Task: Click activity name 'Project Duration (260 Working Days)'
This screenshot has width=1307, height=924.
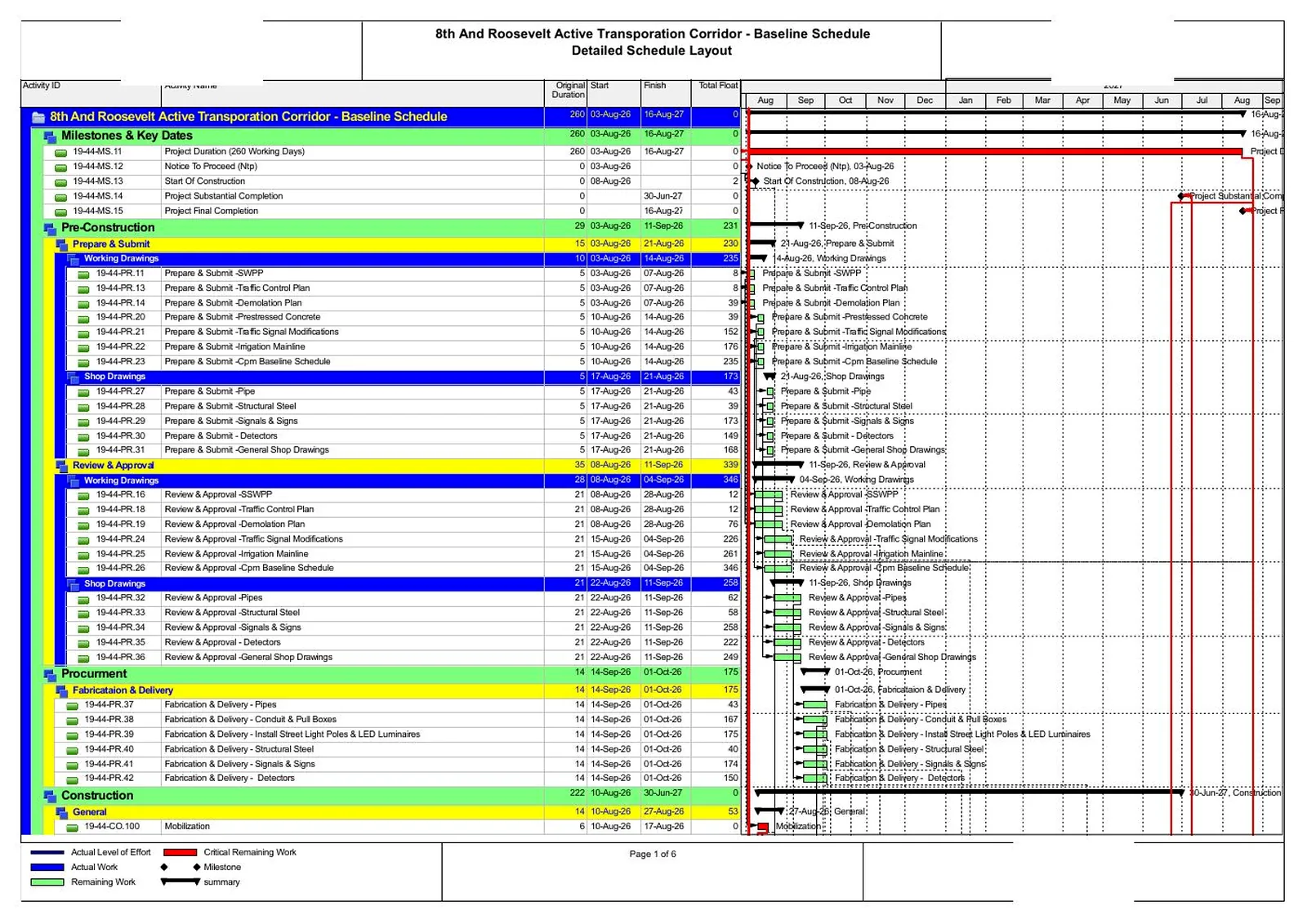Action: [x=234, y=152]
